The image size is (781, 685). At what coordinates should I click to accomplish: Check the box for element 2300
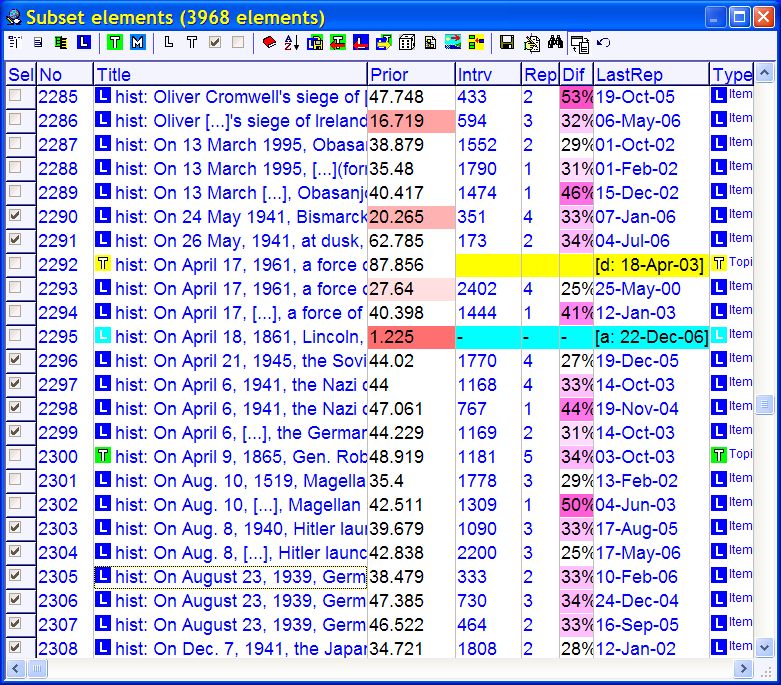tap(15, 455)
